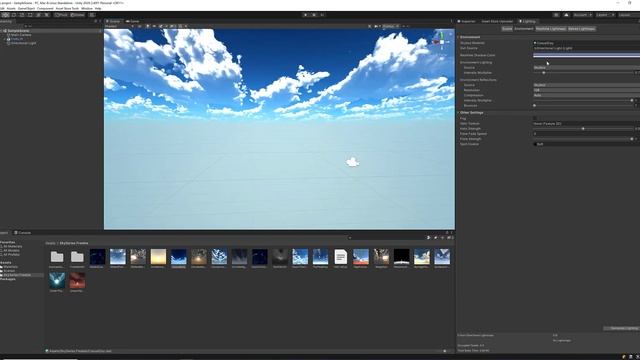Open the Gizmos dropdown in Scene view
The image size is (640, 360).
pos(391,26)
